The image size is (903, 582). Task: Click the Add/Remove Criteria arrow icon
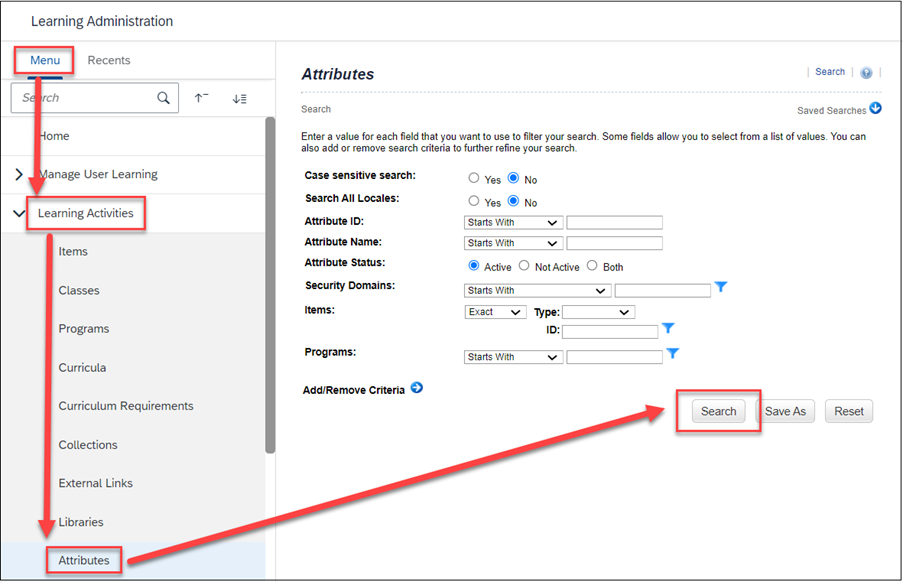pos(416,390)
